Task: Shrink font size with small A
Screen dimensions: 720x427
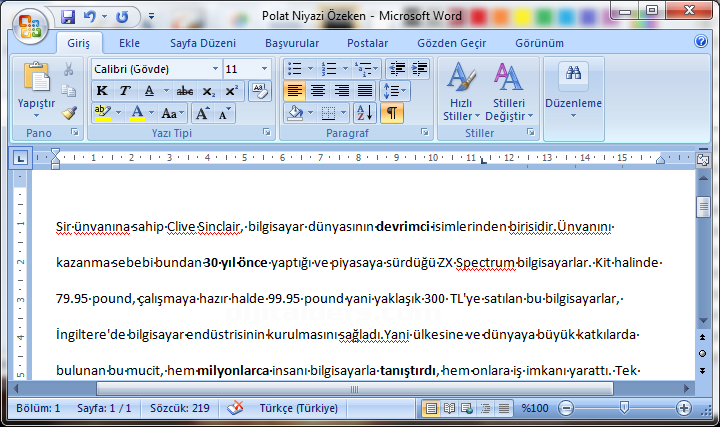Action: coord(225,113)
